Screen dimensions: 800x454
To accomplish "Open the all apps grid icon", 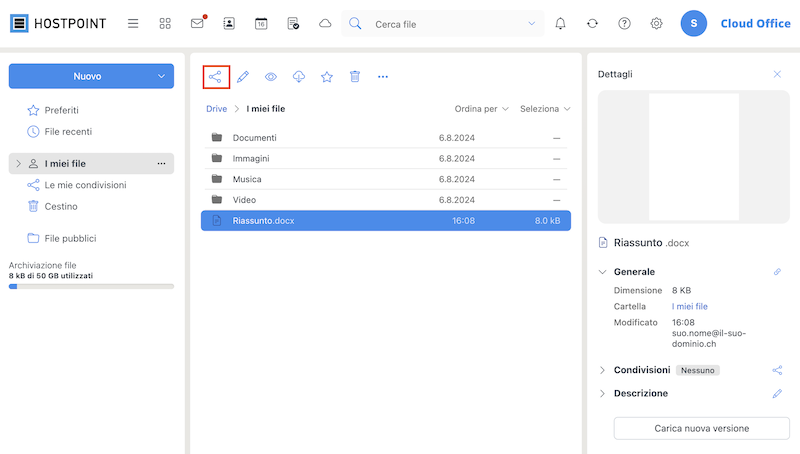I will click(x=165, y=23).
